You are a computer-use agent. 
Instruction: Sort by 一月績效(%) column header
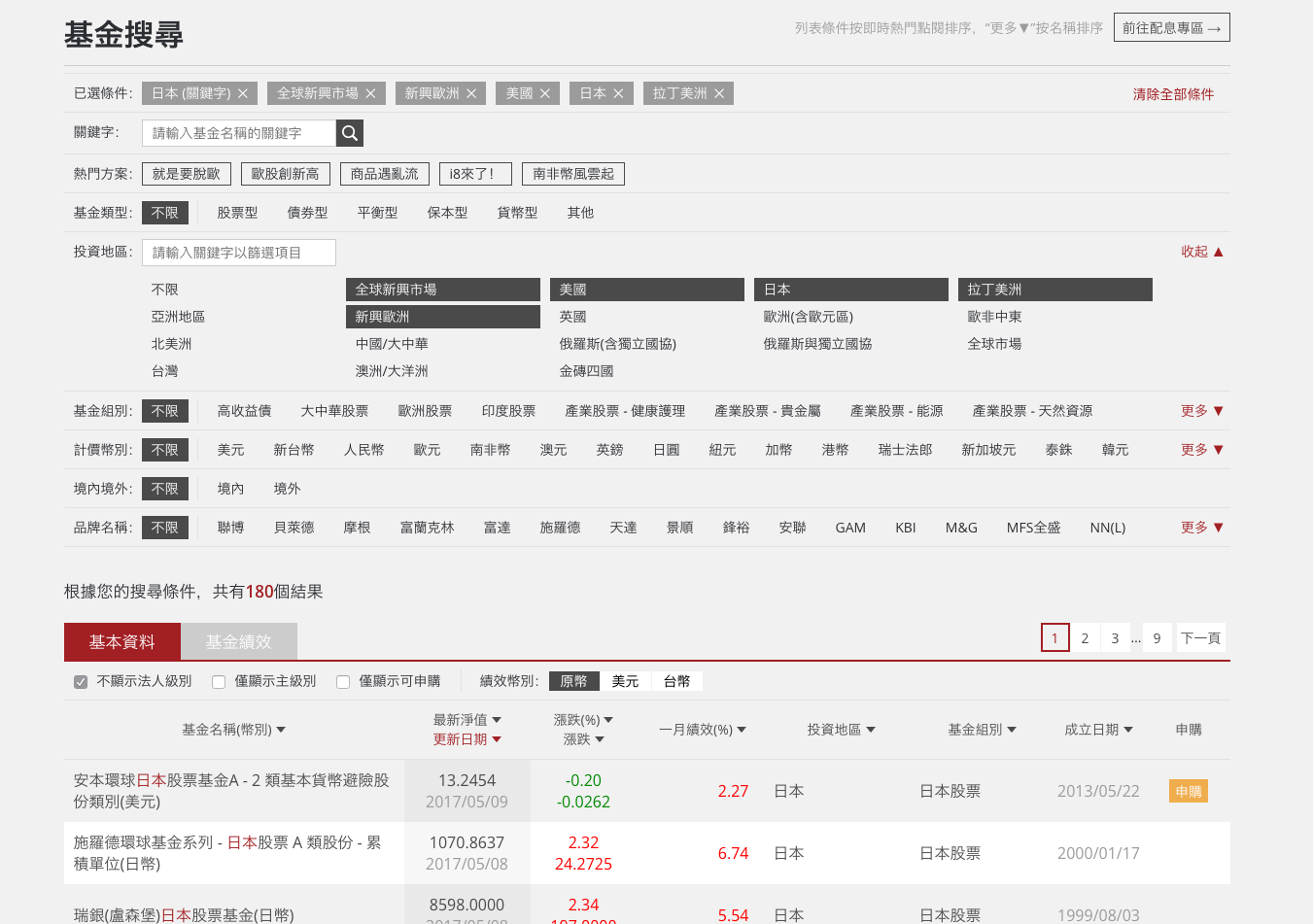pos(702,730)
